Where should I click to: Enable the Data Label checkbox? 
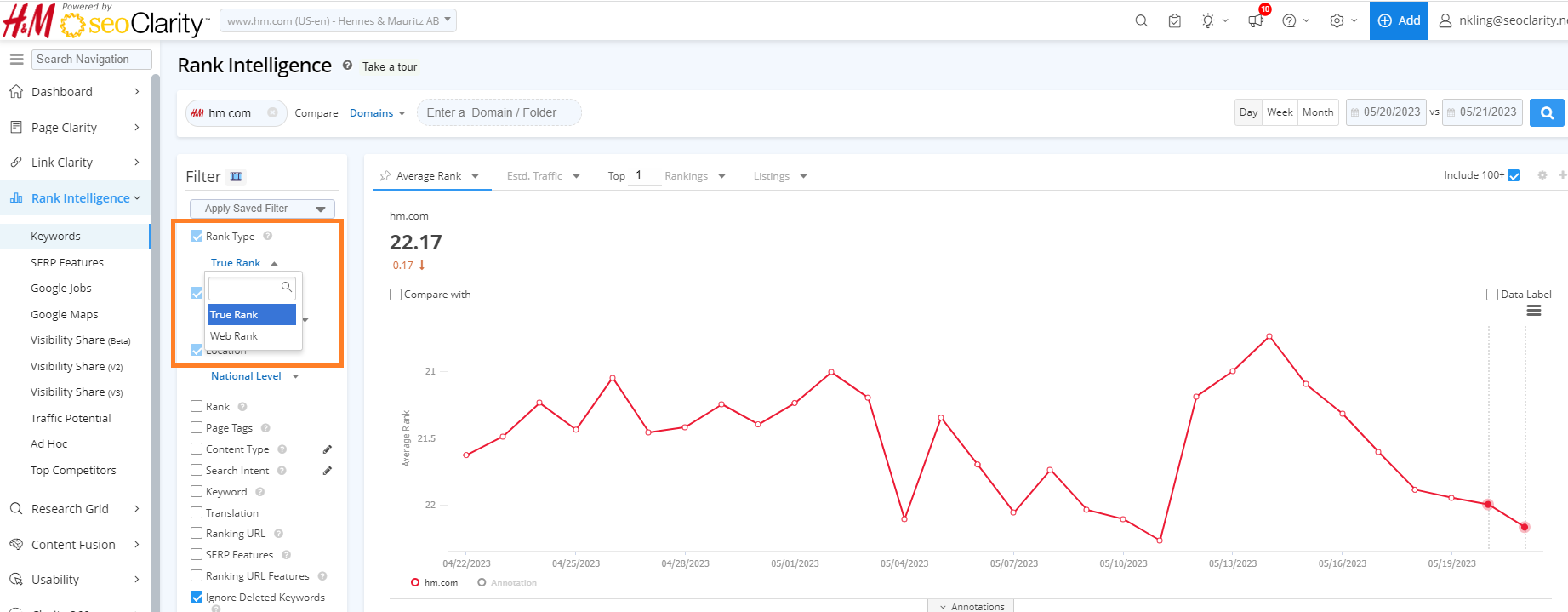point(1491,295)
